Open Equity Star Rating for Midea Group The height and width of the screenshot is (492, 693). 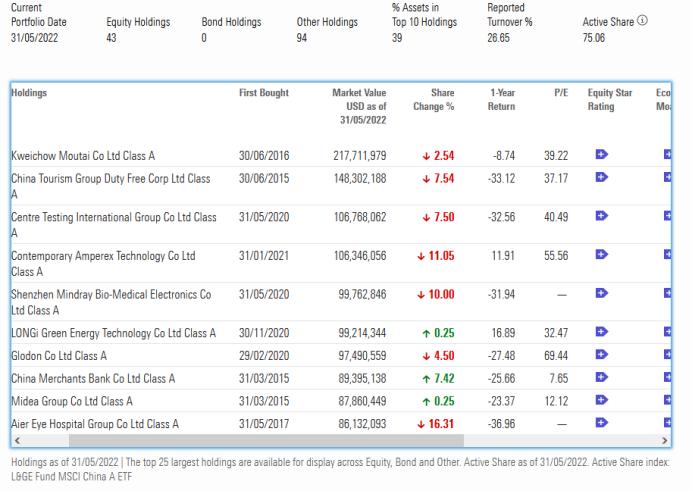point(602,400)
